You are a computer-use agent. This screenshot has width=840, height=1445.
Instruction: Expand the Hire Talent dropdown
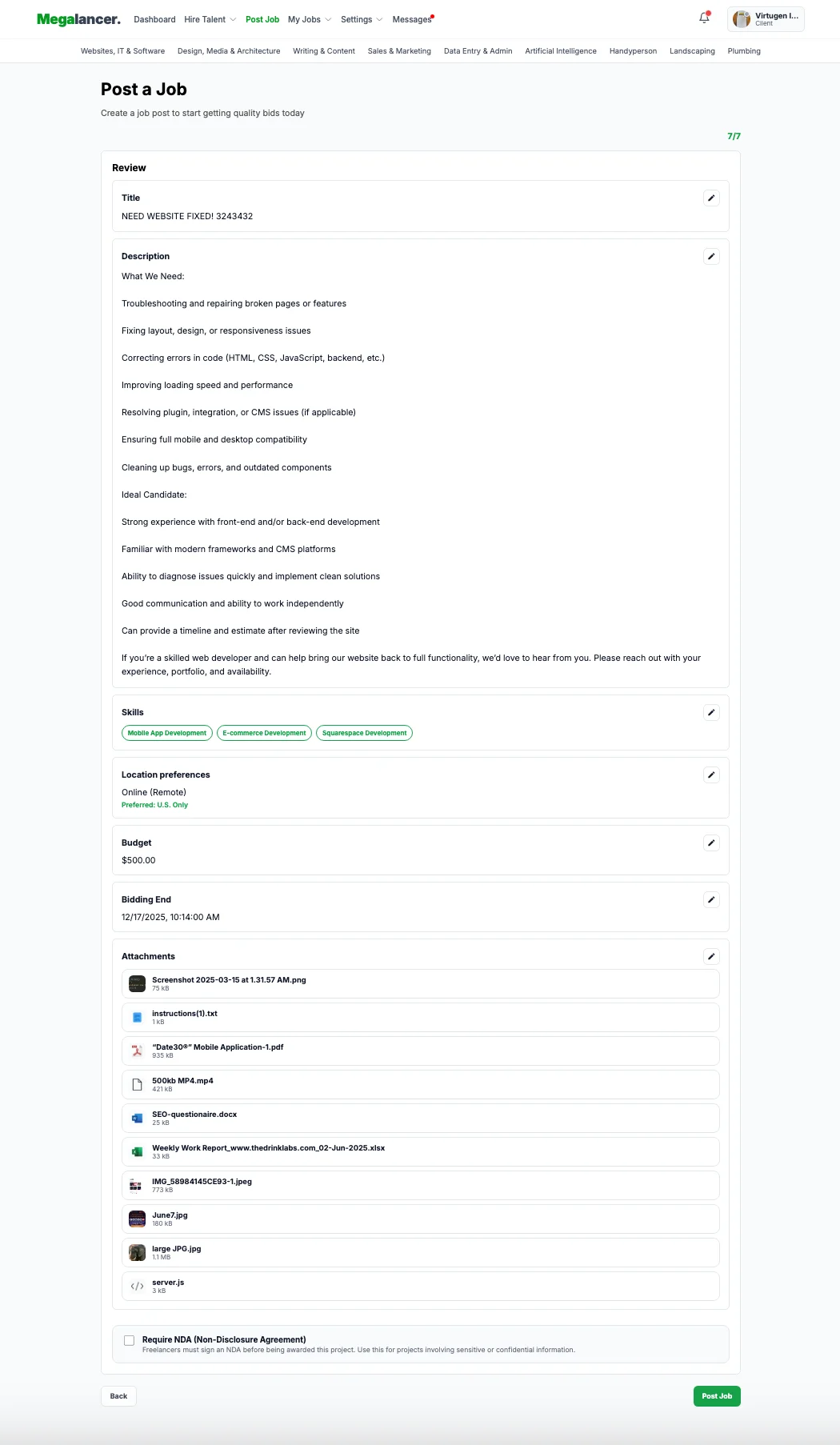point(210,19)
